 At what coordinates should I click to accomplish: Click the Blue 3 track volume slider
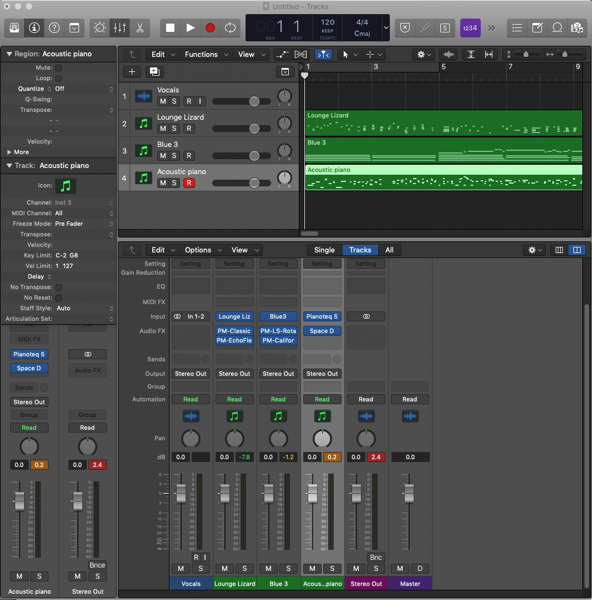click(x=242, y=156)
